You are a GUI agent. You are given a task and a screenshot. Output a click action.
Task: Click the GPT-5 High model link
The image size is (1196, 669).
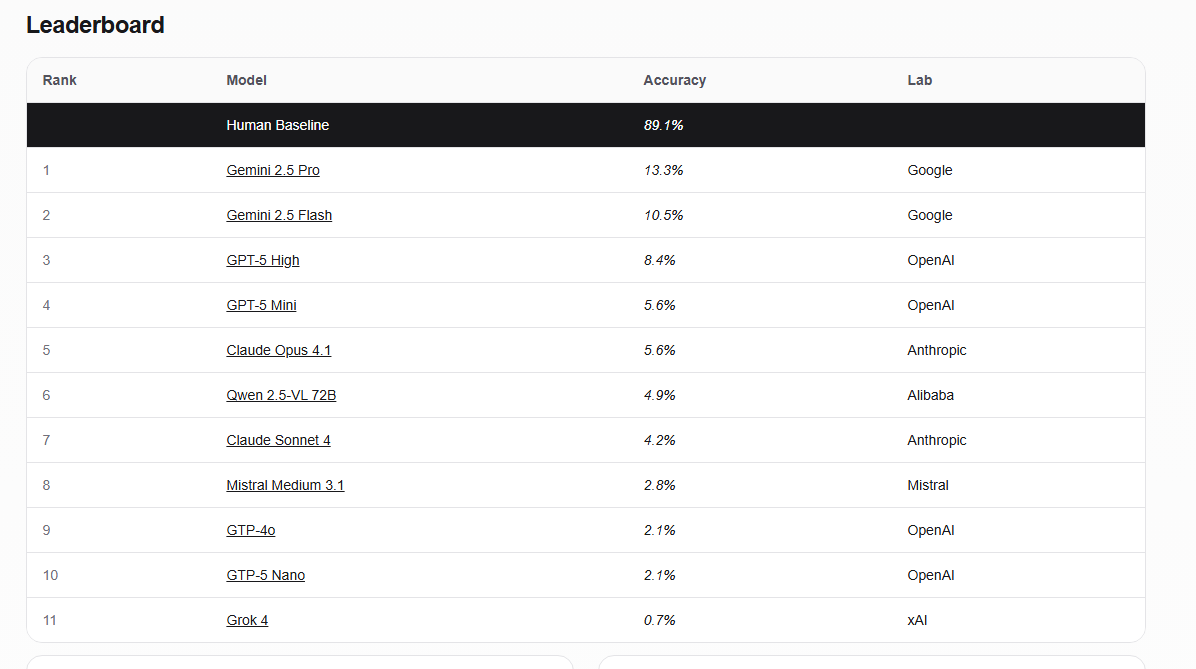(x=263, y=260)
